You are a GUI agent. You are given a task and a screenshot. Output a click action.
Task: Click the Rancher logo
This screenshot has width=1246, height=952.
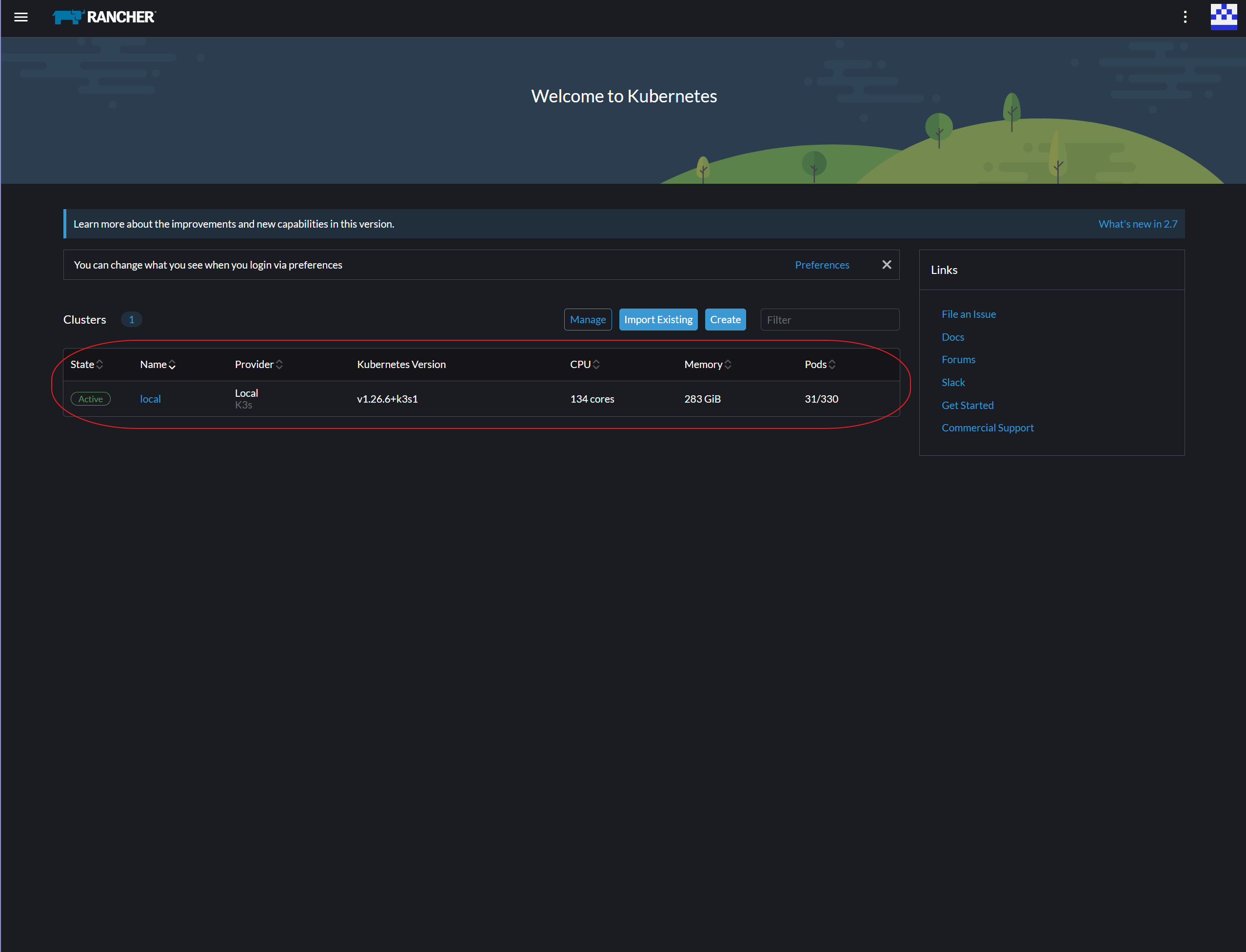[x=104, y=17]
